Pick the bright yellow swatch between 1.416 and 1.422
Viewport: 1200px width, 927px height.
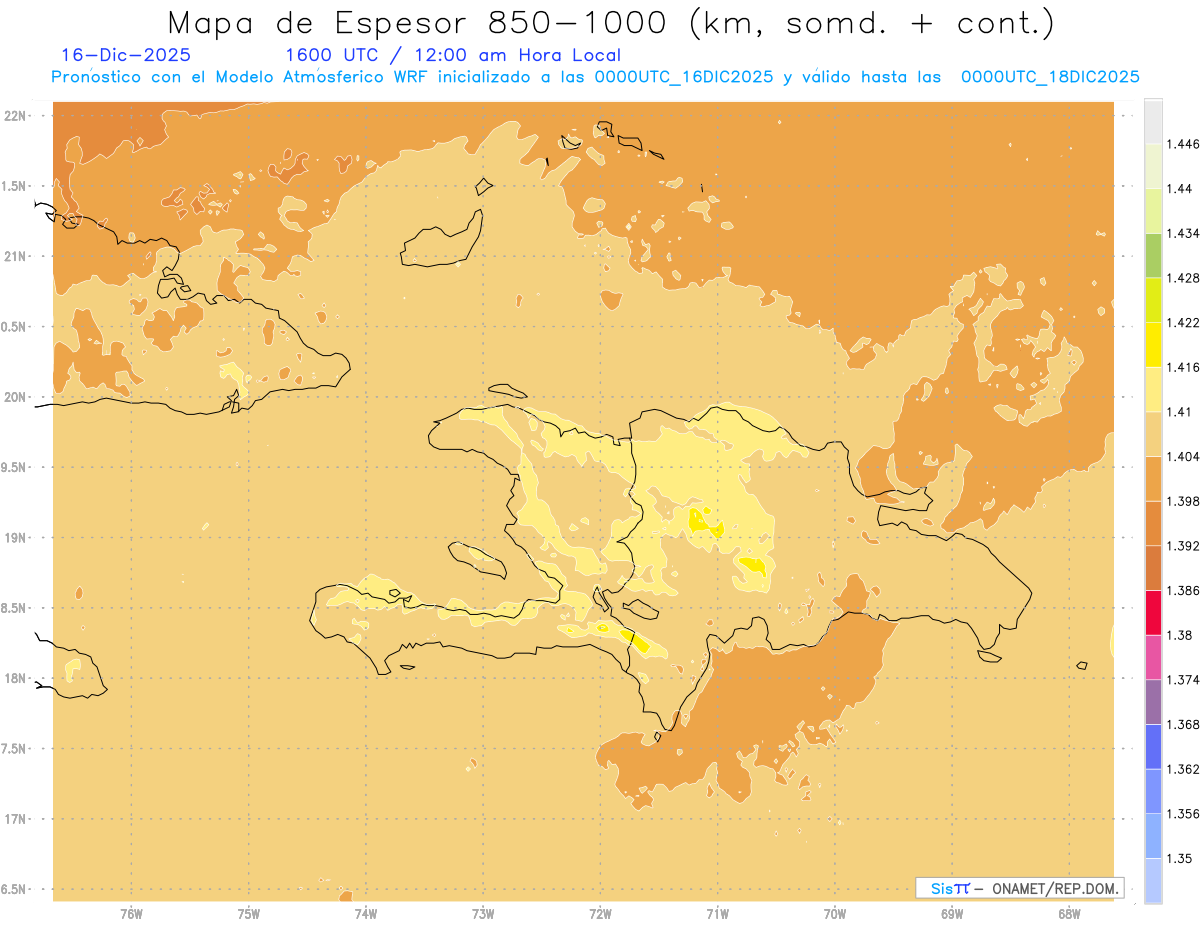(1153, 344)
